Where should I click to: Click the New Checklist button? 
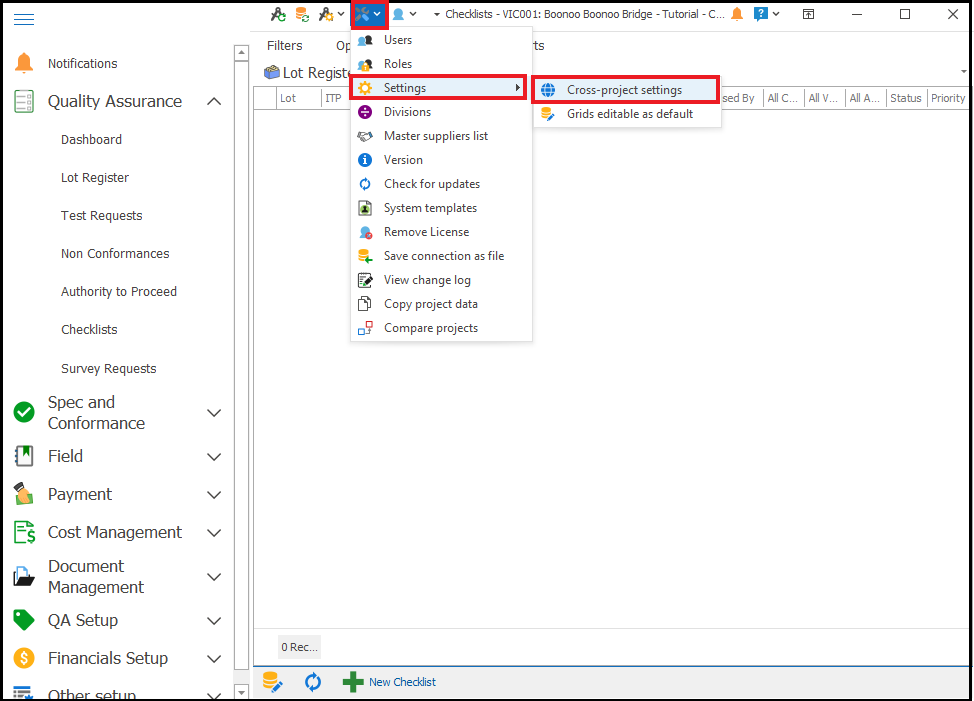coord(390,682)
